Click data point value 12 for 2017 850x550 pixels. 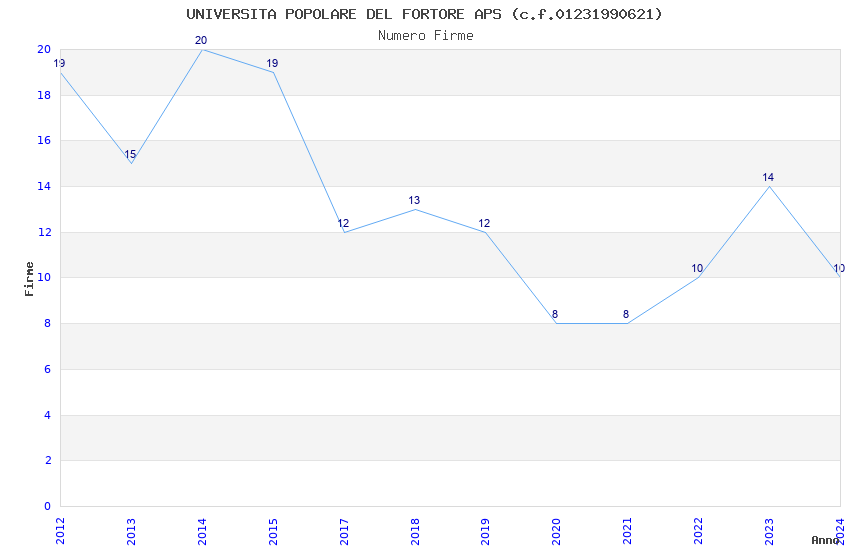point(343,223)
